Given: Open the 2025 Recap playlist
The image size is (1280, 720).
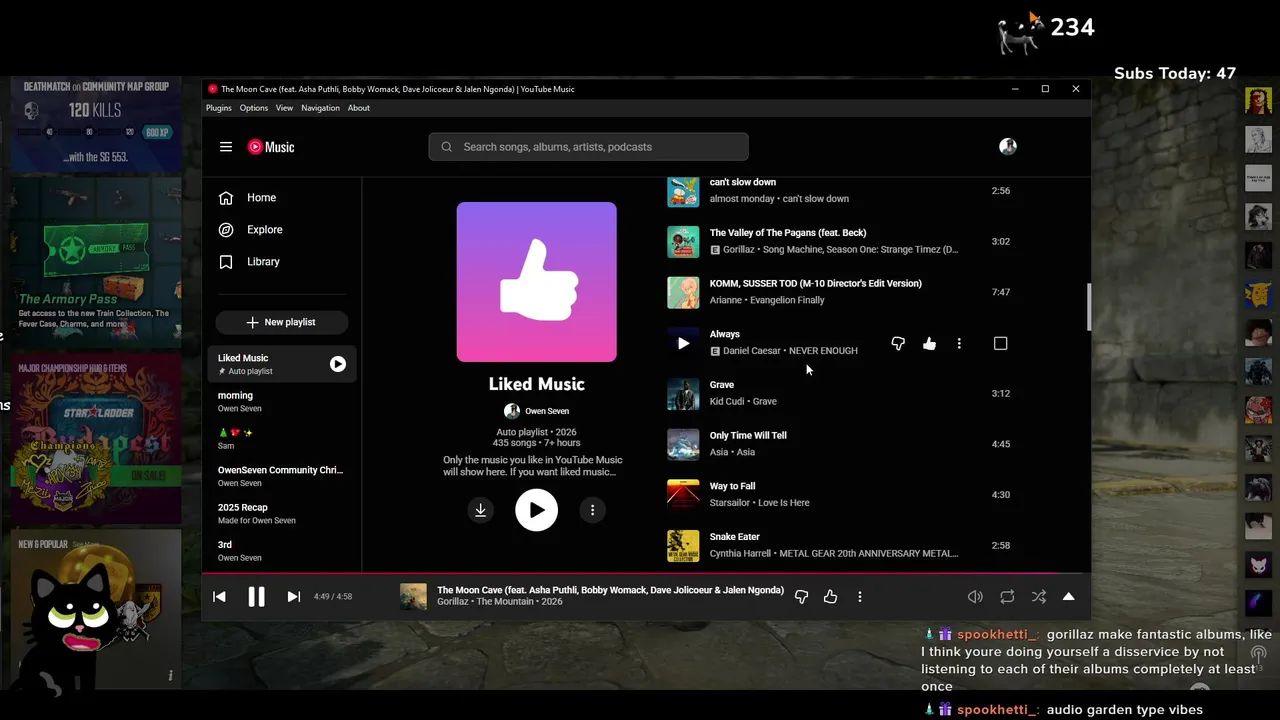Looking at the screenshot, I should click(282, 514).
